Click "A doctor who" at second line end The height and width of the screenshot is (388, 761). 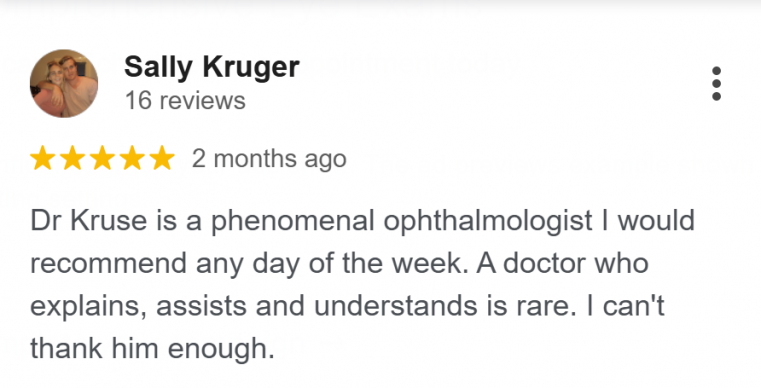tap(562, 263)
